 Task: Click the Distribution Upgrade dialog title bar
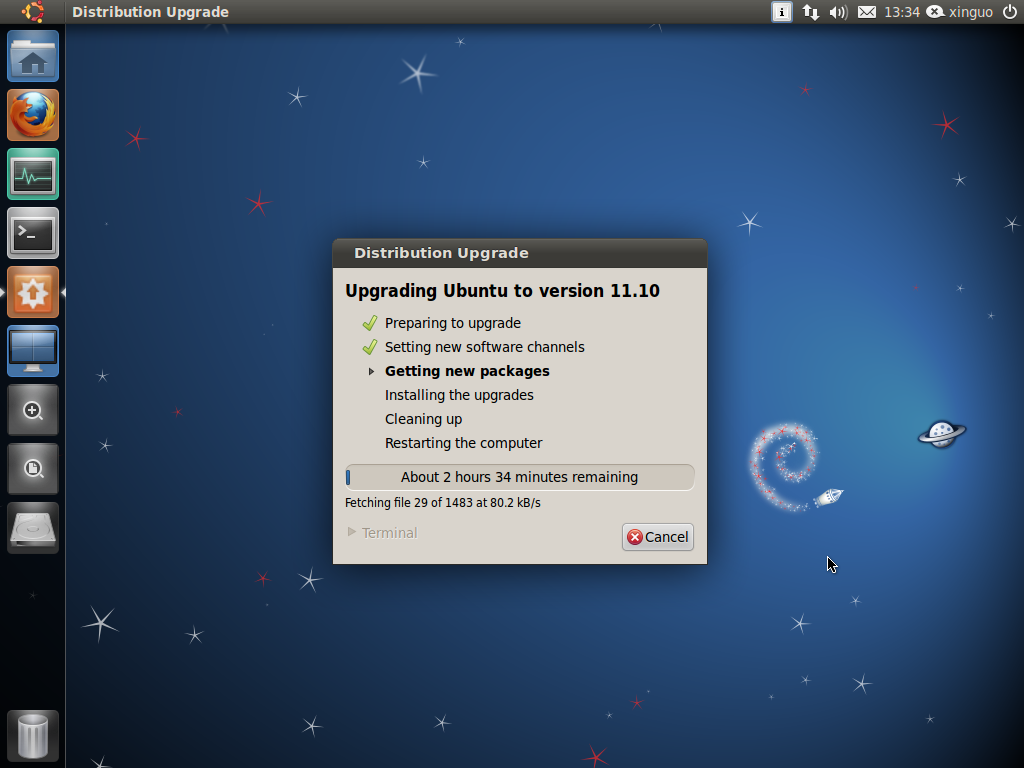coord(520,253)
